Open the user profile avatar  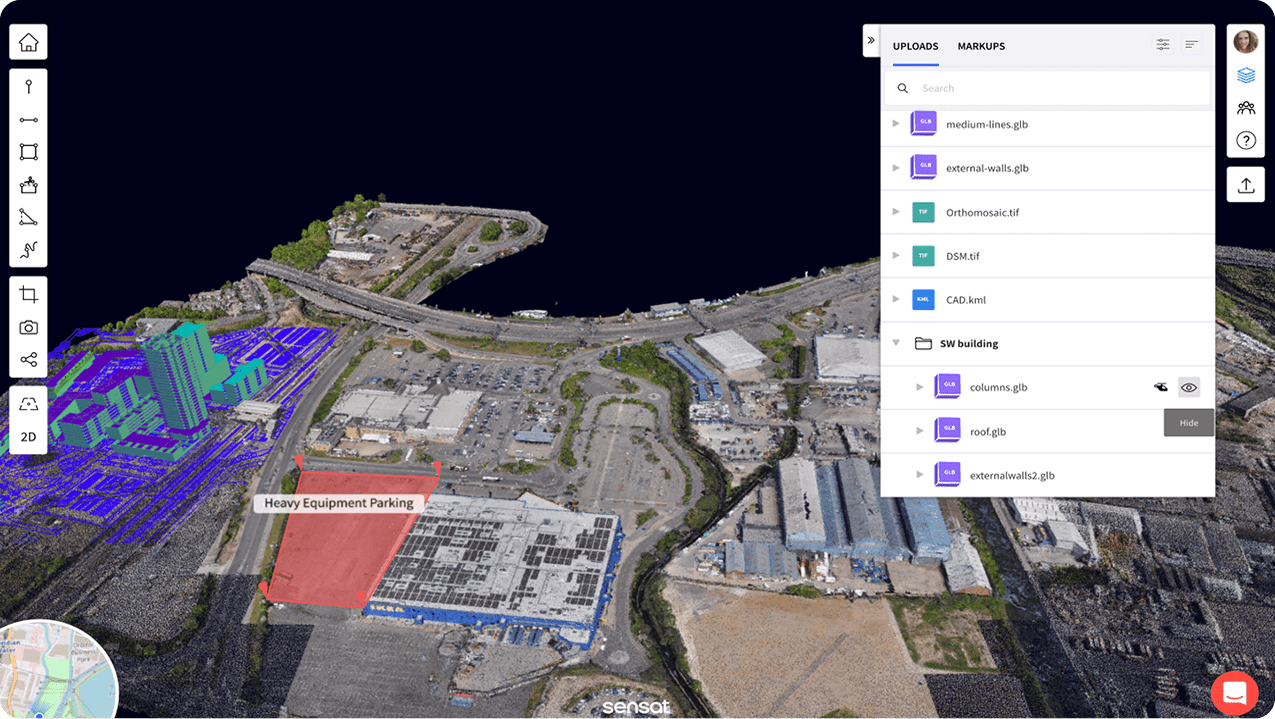(1246, 41)
